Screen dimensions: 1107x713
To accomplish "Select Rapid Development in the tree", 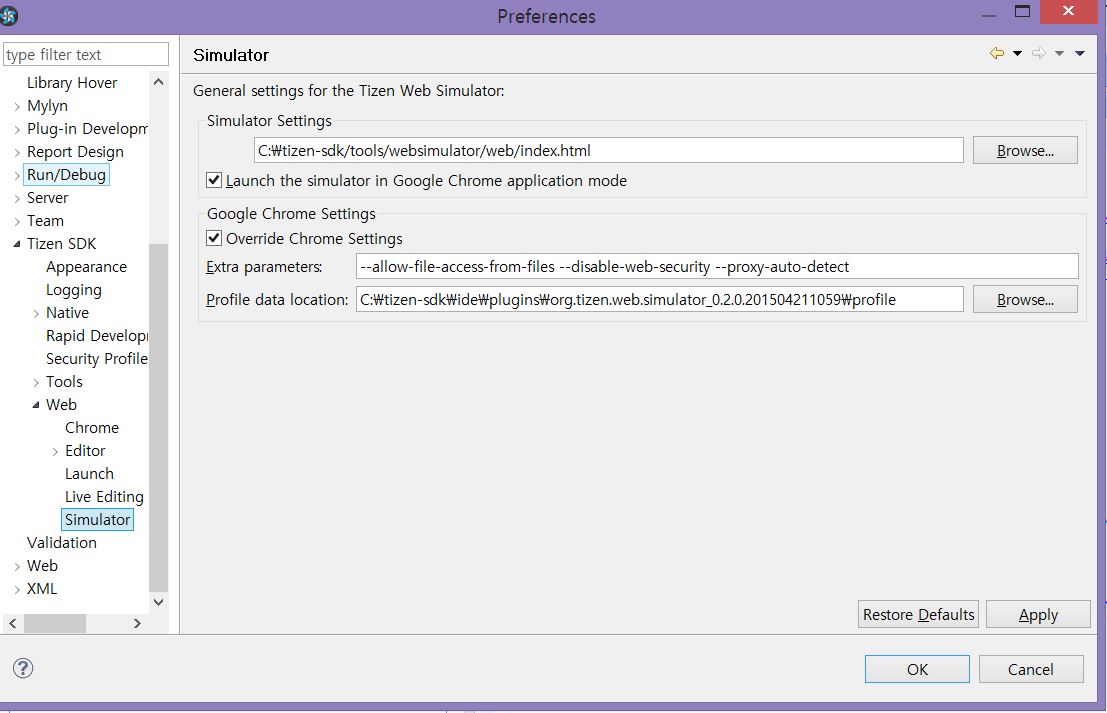I will coord(97,336).
